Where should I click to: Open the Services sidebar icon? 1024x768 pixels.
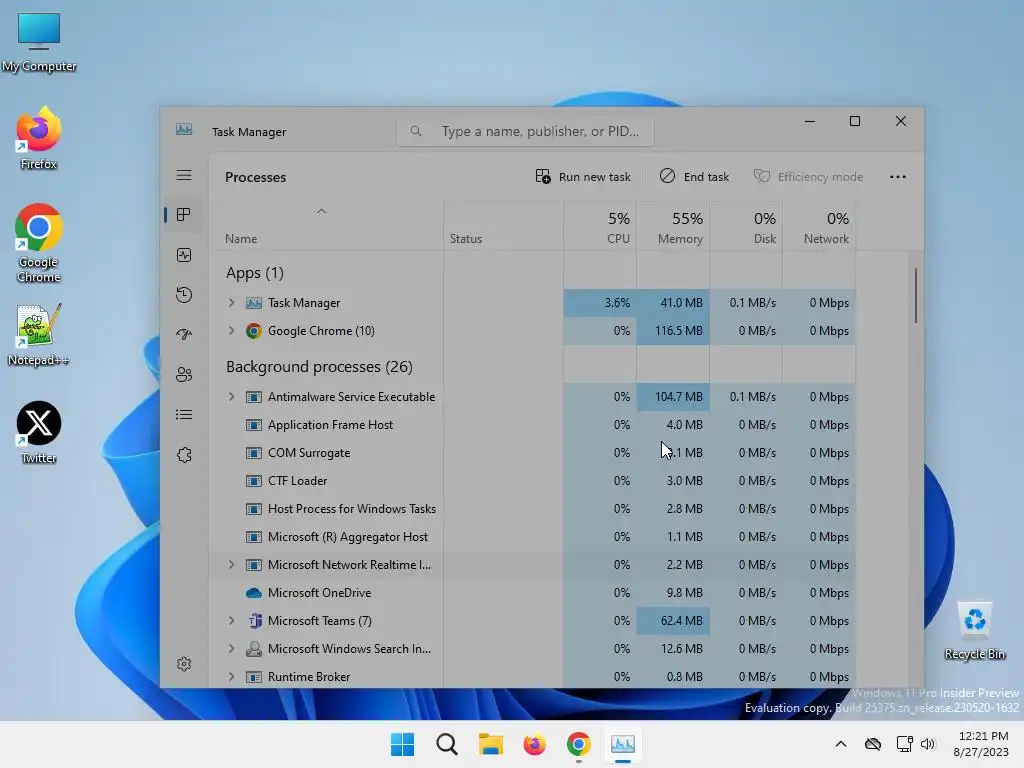coord(184,455)
